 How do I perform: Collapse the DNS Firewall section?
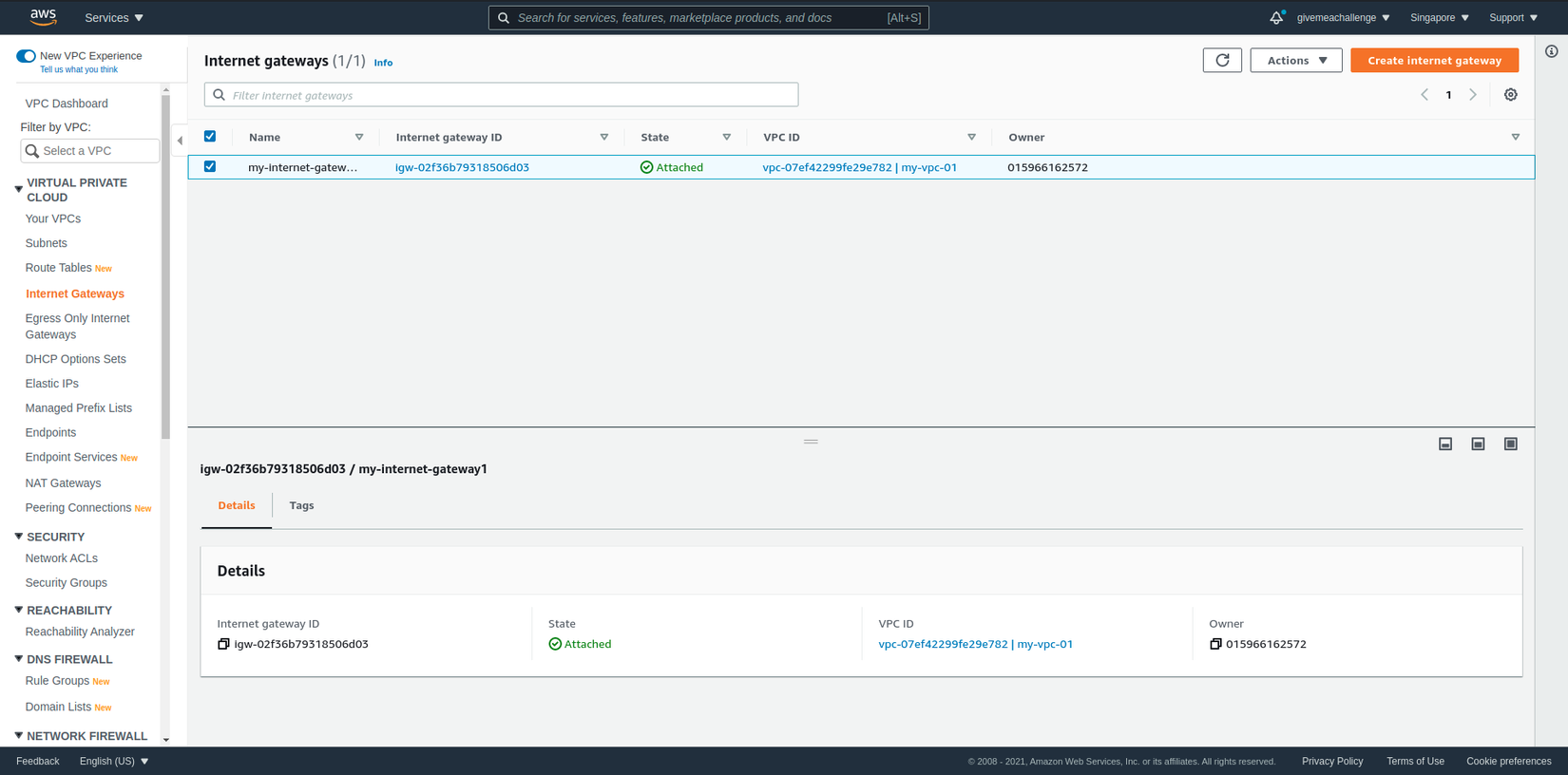[x=19, y=658]
